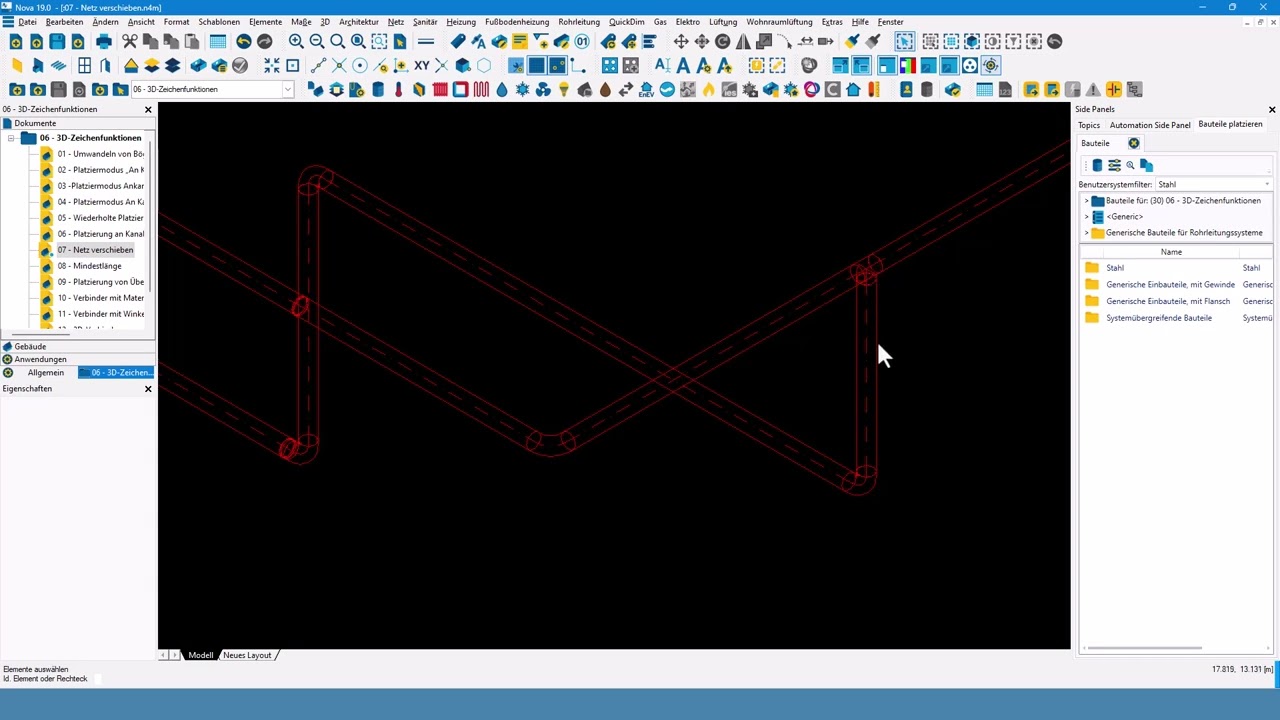Click the mirror triangle icon
Image resolution: width=1280 pixels, height=720 pixels.
pos(743,42)
